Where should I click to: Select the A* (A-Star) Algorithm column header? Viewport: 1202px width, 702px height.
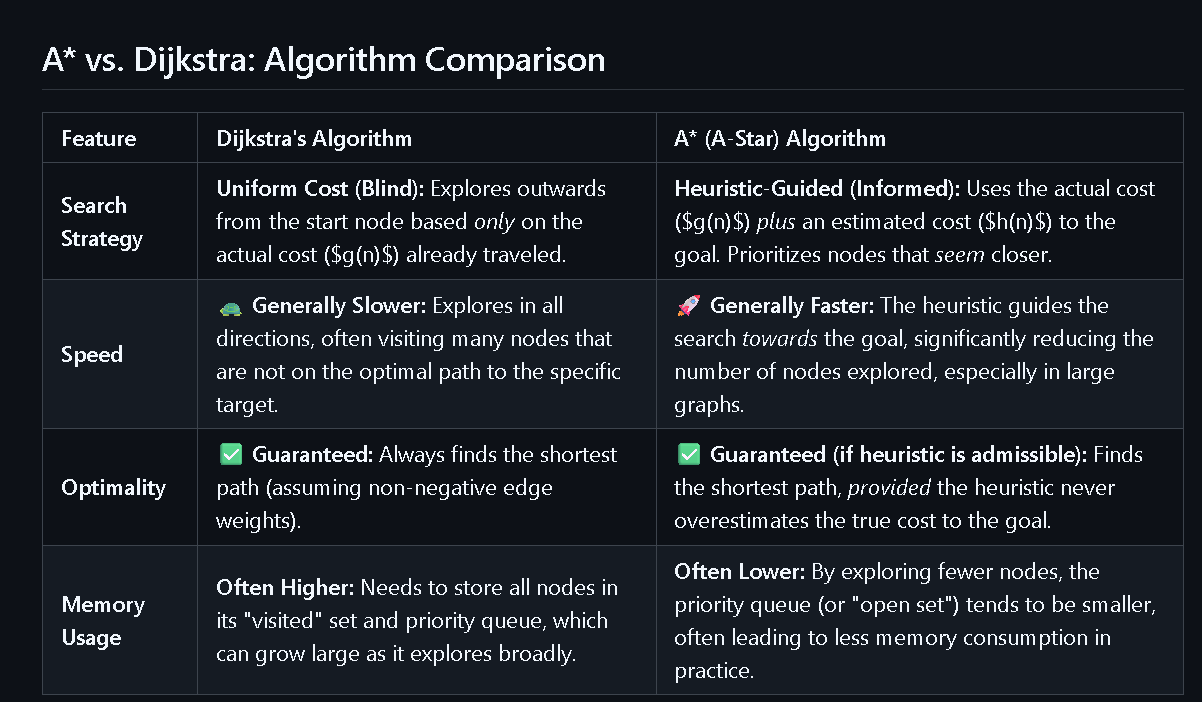point(780,138)
